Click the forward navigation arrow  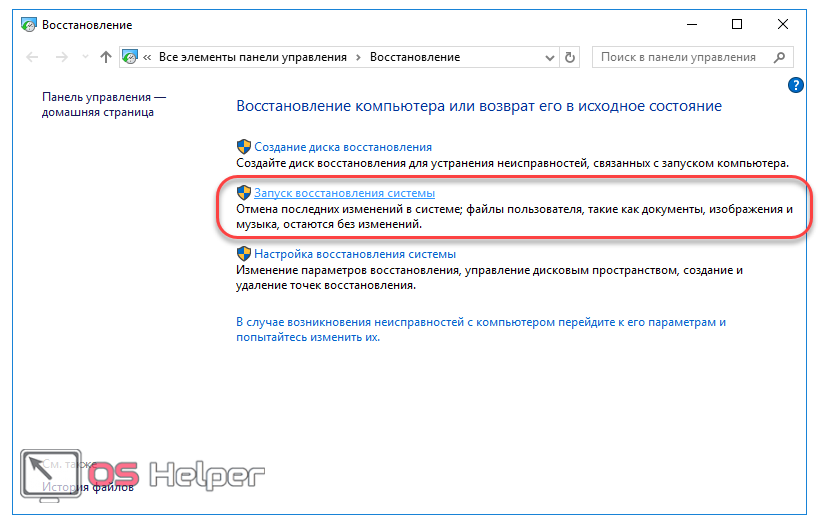coord(60,58)
